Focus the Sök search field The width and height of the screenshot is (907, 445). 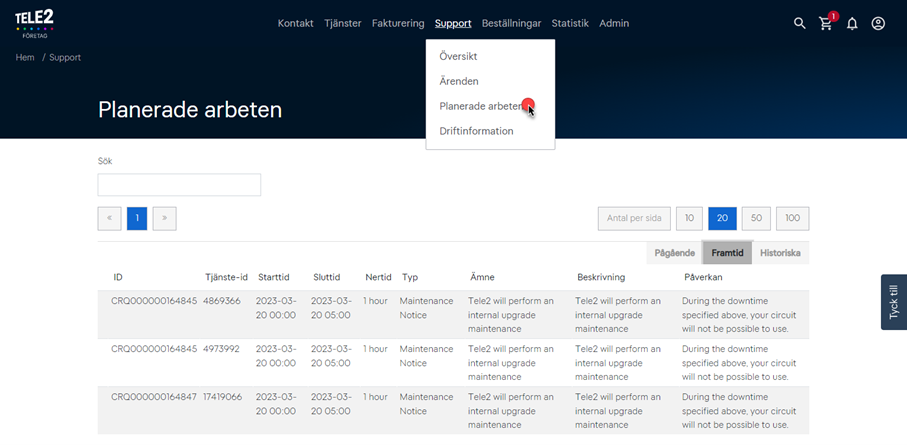click(179, 185)
